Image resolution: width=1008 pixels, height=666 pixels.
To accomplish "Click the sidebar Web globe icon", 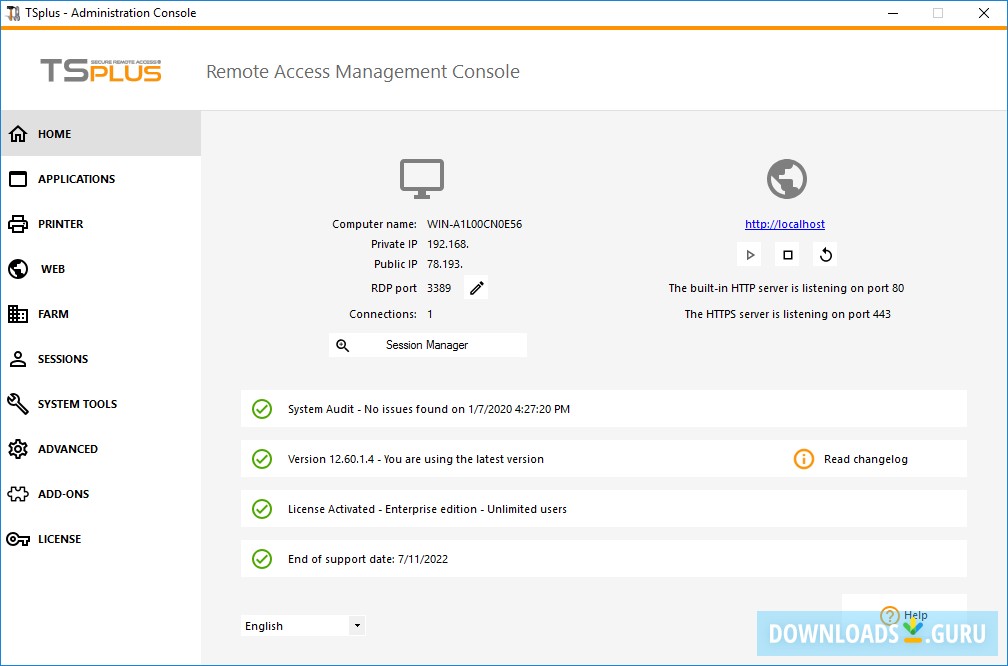I will [x=18, y=269].
